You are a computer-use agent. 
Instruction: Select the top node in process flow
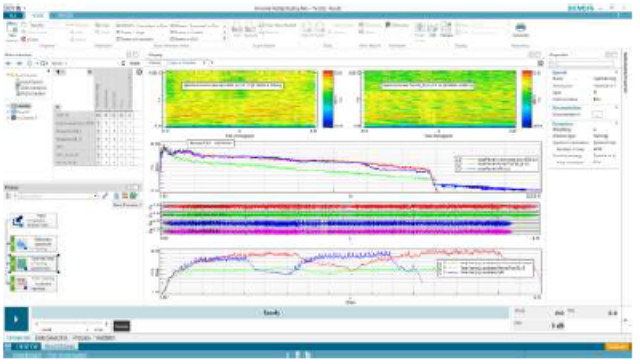[x=33, y=221]
